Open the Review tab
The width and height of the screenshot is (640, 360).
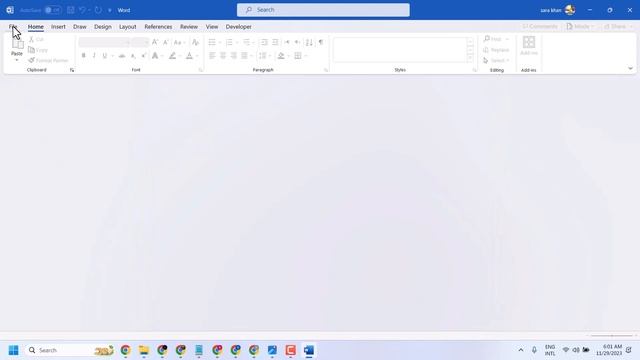coord(189,27)
